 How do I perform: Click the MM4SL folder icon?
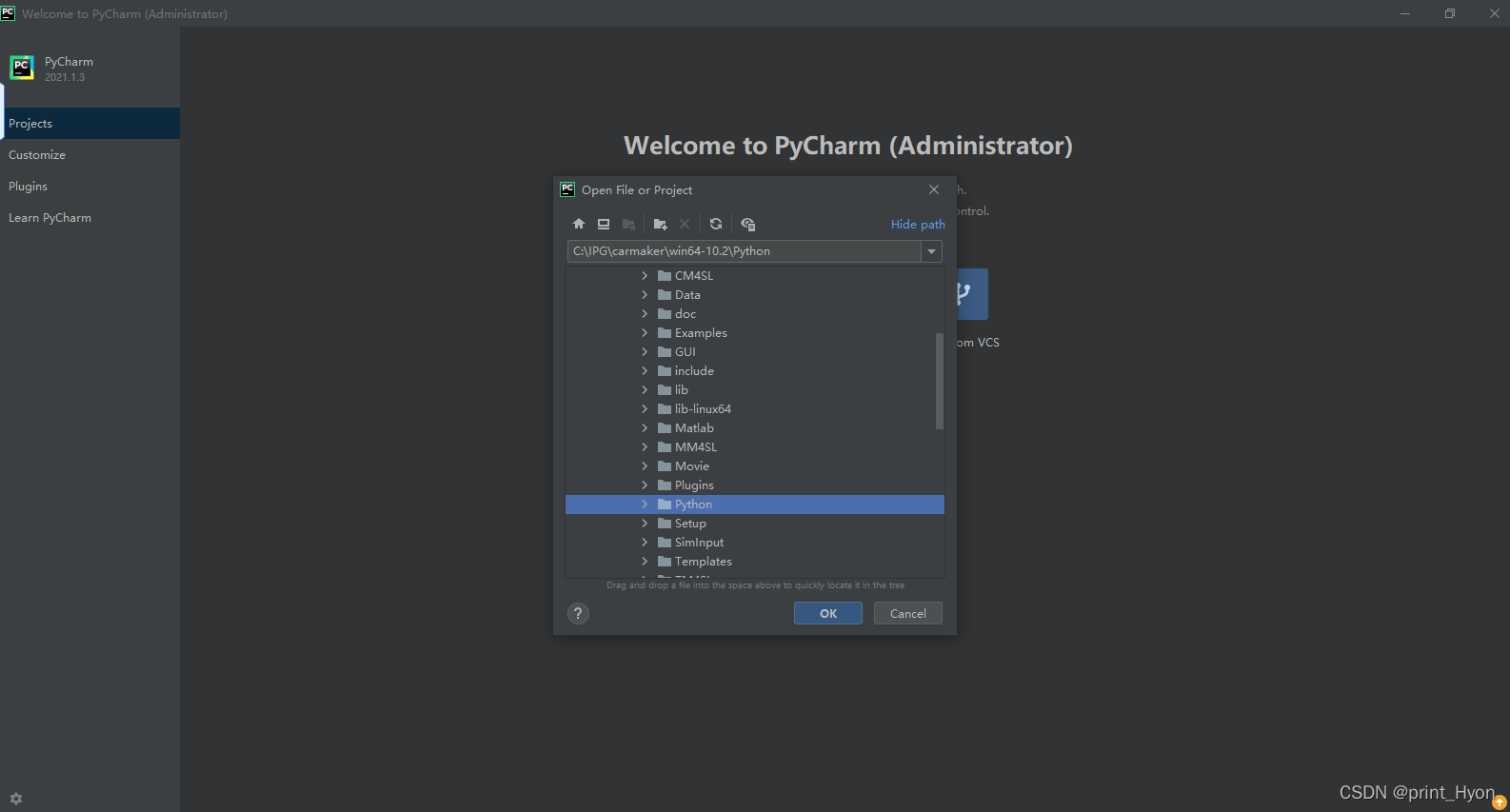[x=665, y=447]
